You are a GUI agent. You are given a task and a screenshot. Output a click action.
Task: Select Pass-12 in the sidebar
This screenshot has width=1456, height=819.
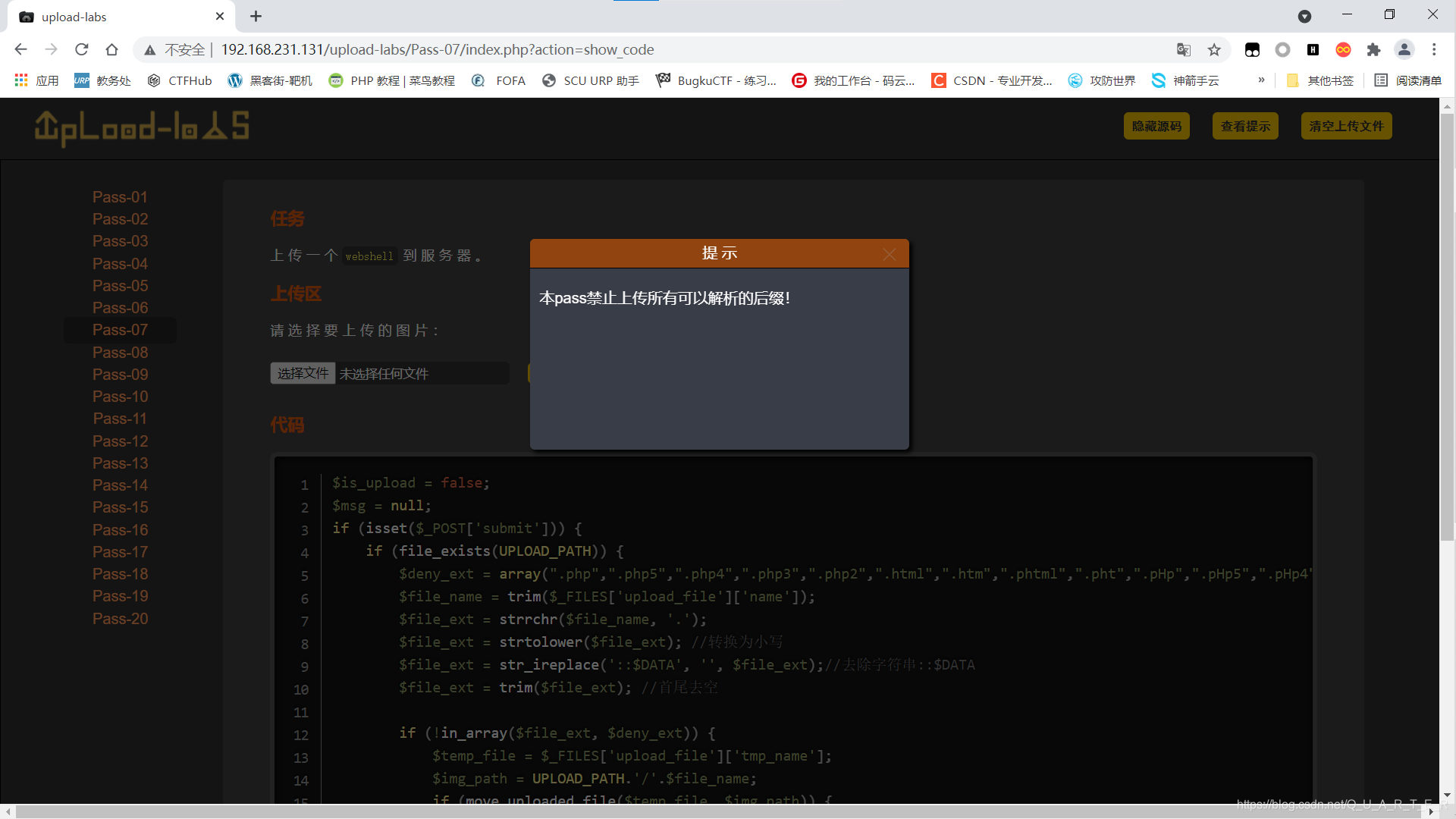(x=120, y=441)
